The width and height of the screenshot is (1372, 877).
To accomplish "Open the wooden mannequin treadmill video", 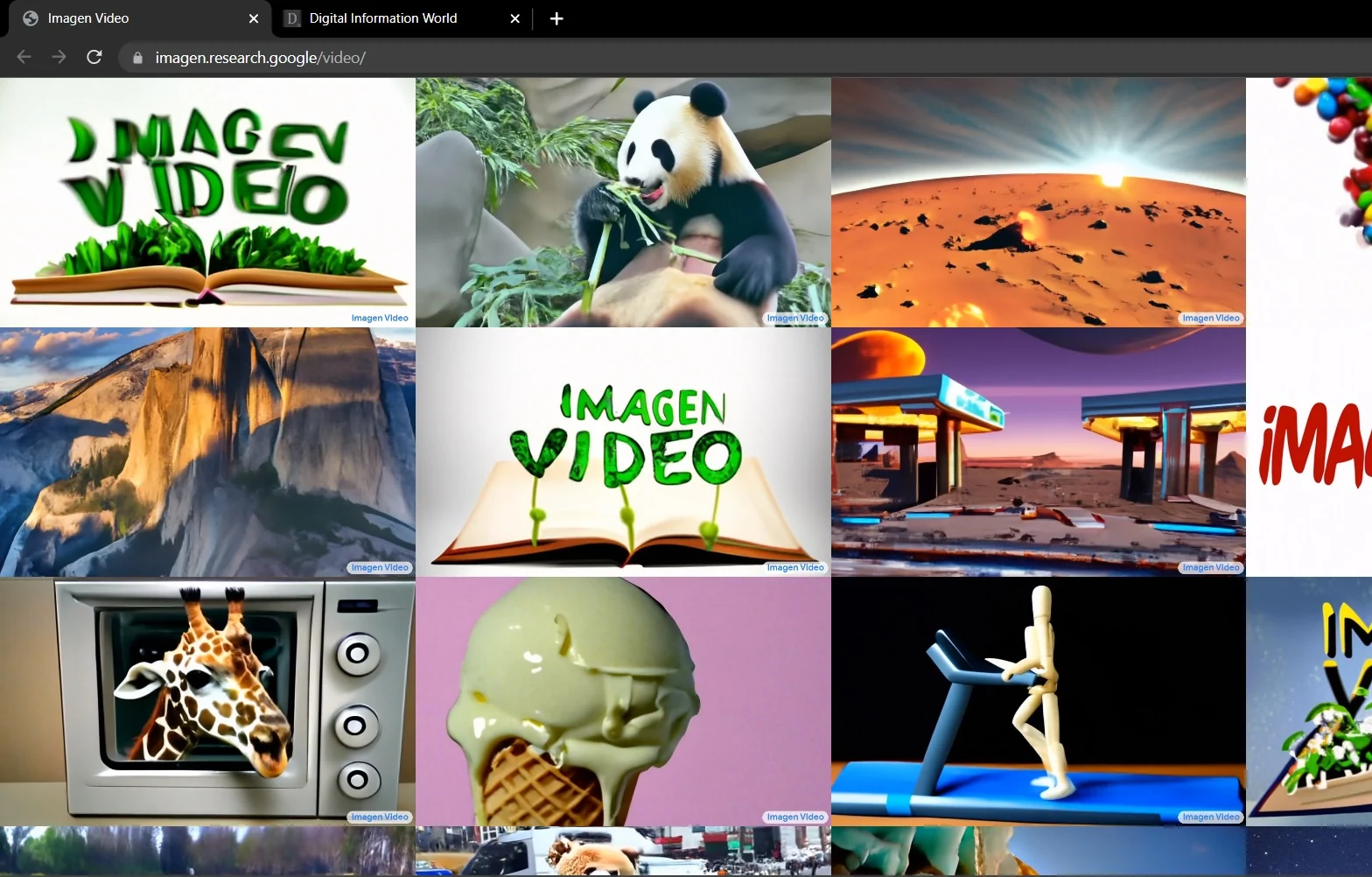I will tap(1039, 701).
